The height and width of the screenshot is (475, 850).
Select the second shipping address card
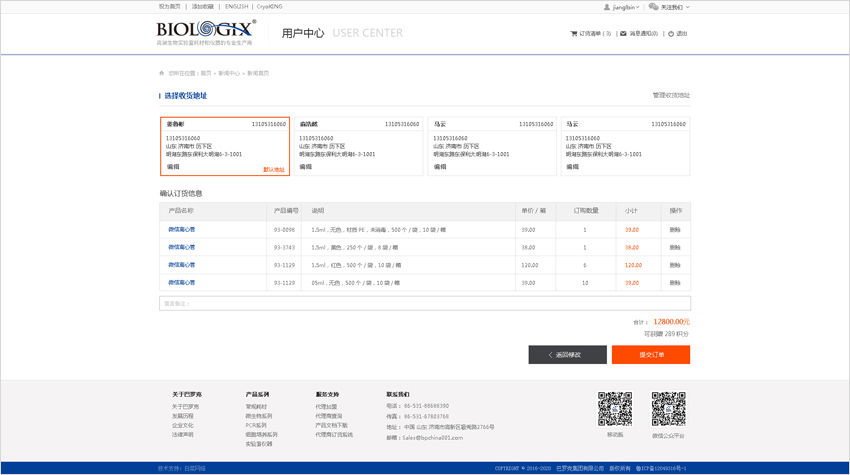click(358, 146)
